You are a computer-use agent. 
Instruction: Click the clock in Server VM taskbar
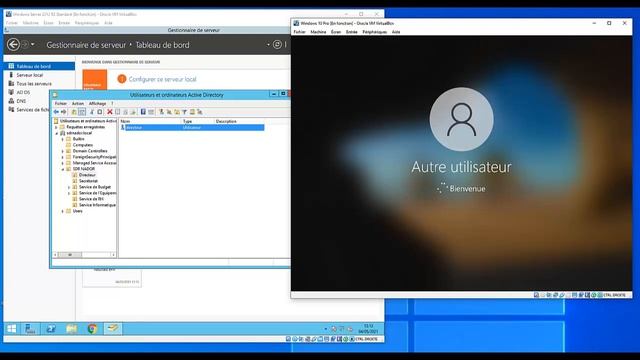click(x=369, y=329)
